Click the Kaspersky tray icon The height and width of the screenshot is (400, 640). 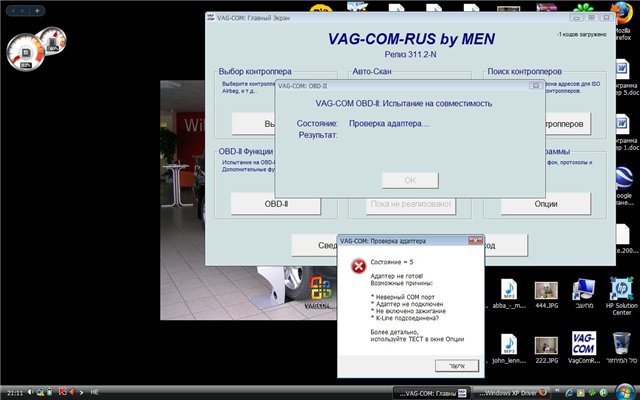[62, 392]
